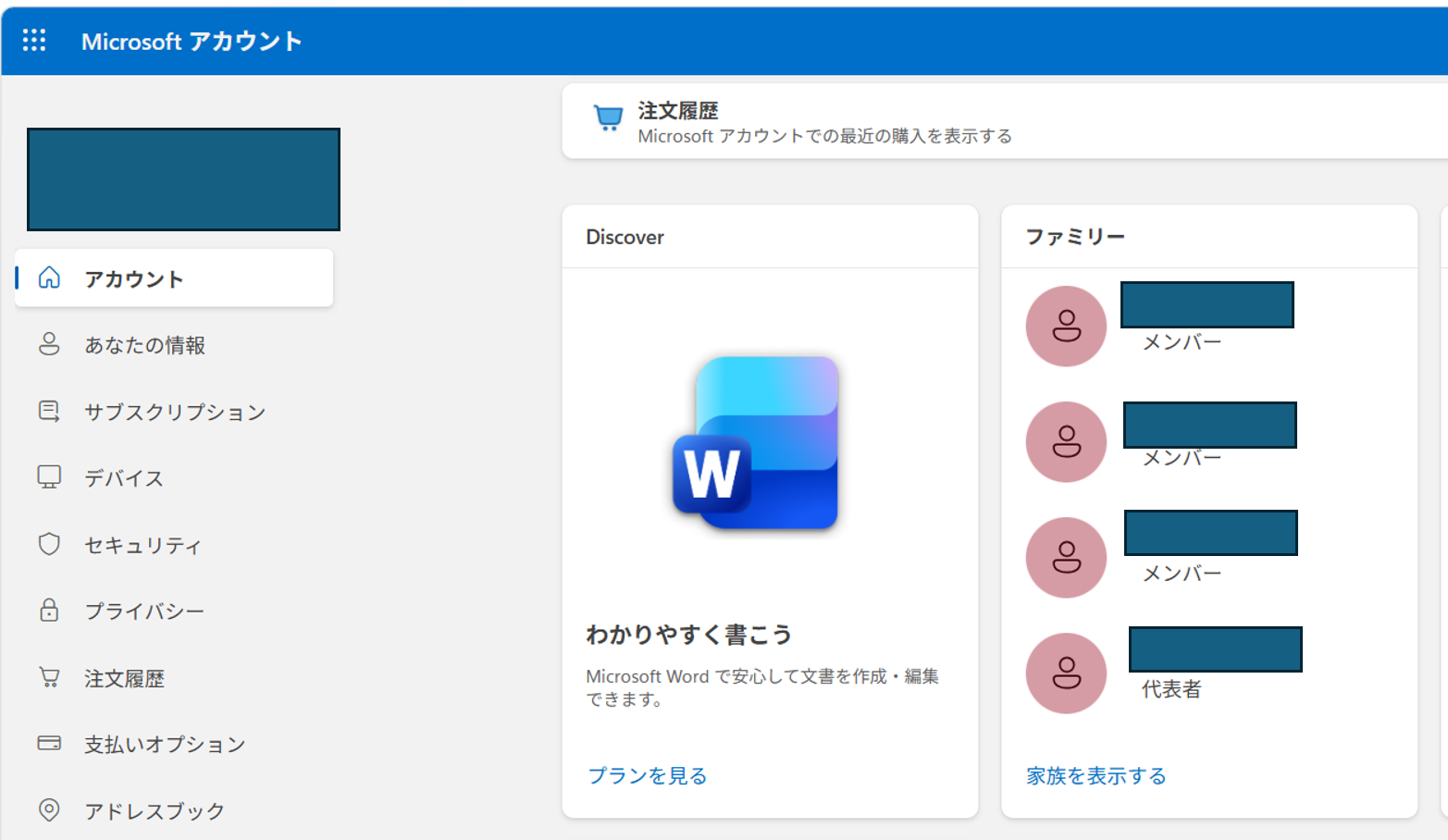Click the monitor icon beside デバイス
Viewport: 1448px width, 840px height.
click(49, 477)
